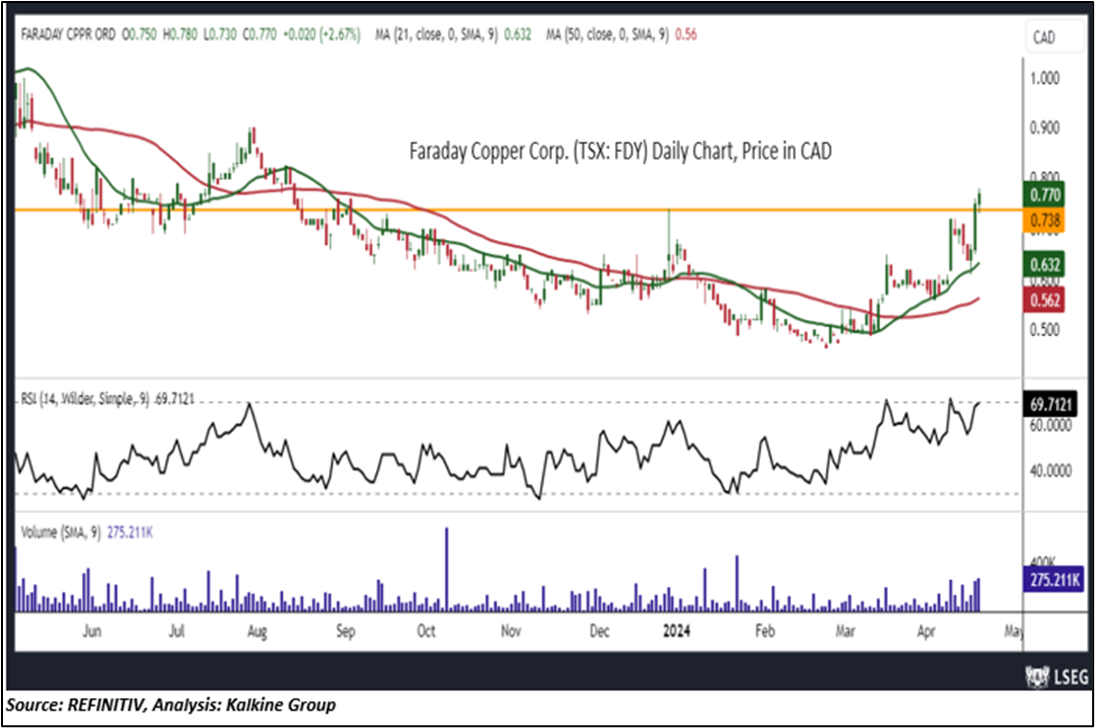Click the O0.750 open price value
This screenshot has height=728, width=1095.
point(140,34)
